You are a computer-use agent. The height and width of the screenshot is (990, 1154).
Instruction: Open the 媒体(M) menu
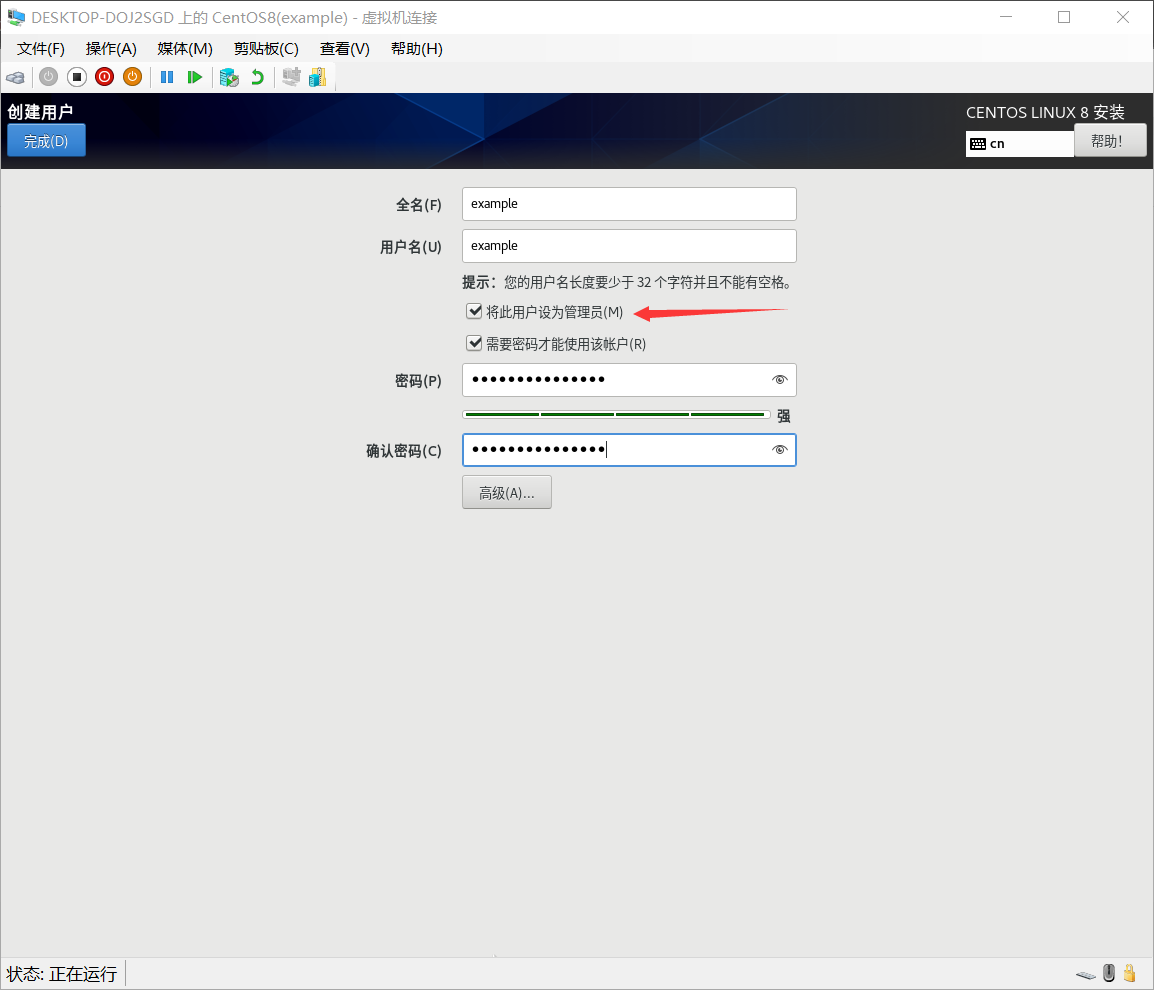185,49
